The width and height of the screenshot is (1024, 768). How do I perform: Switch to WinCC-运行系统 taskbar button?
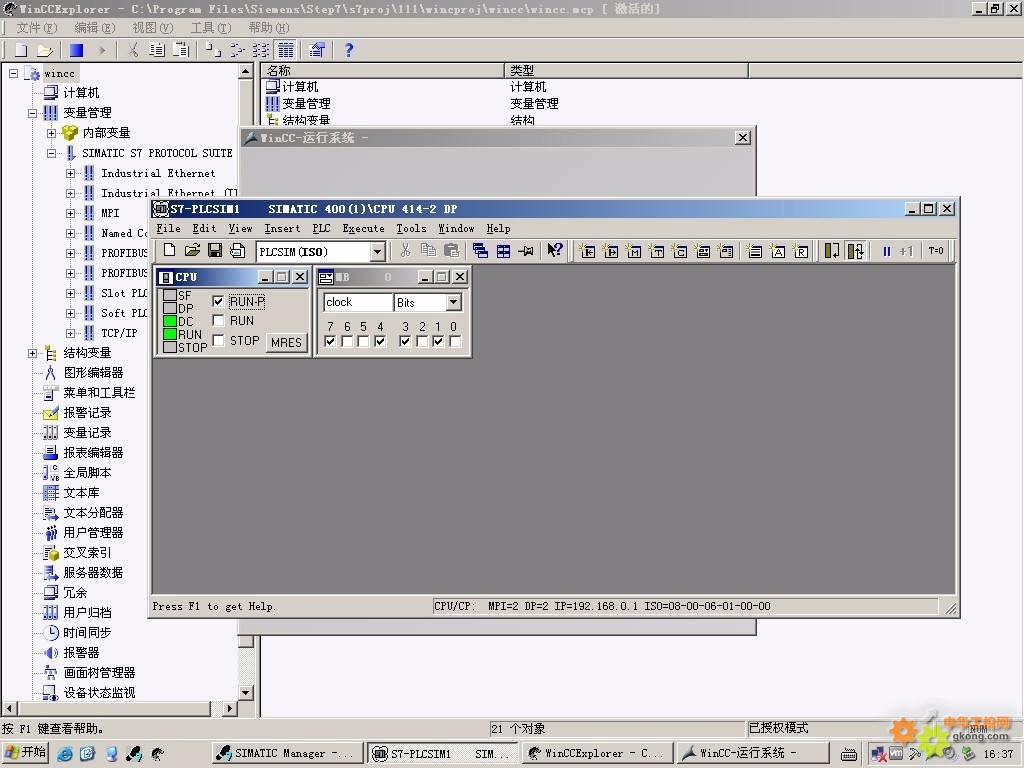752,753
